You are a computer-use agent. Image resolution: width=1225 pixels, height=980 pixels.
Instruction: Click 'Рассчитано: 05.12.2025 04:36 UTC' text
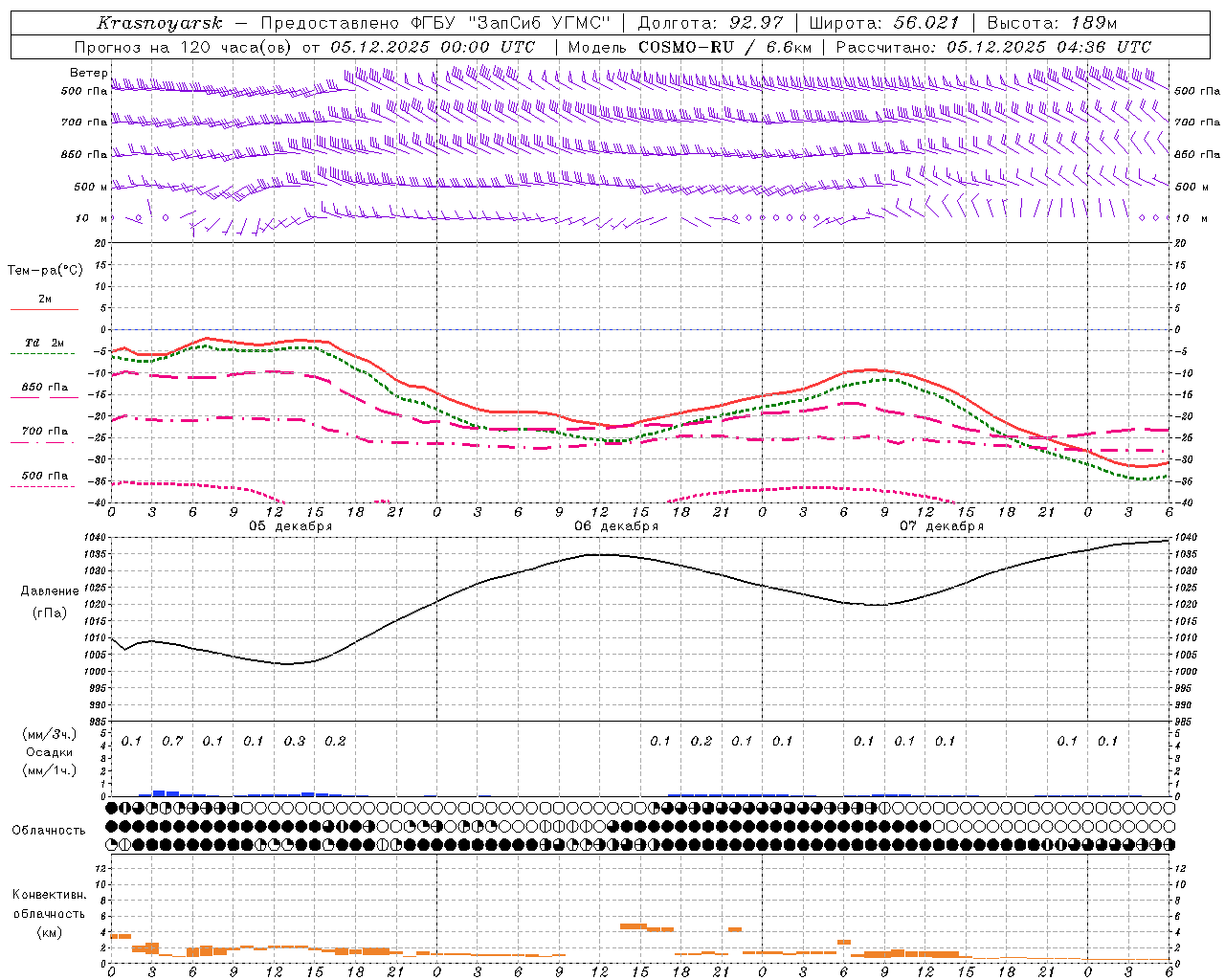pos(993,47)
